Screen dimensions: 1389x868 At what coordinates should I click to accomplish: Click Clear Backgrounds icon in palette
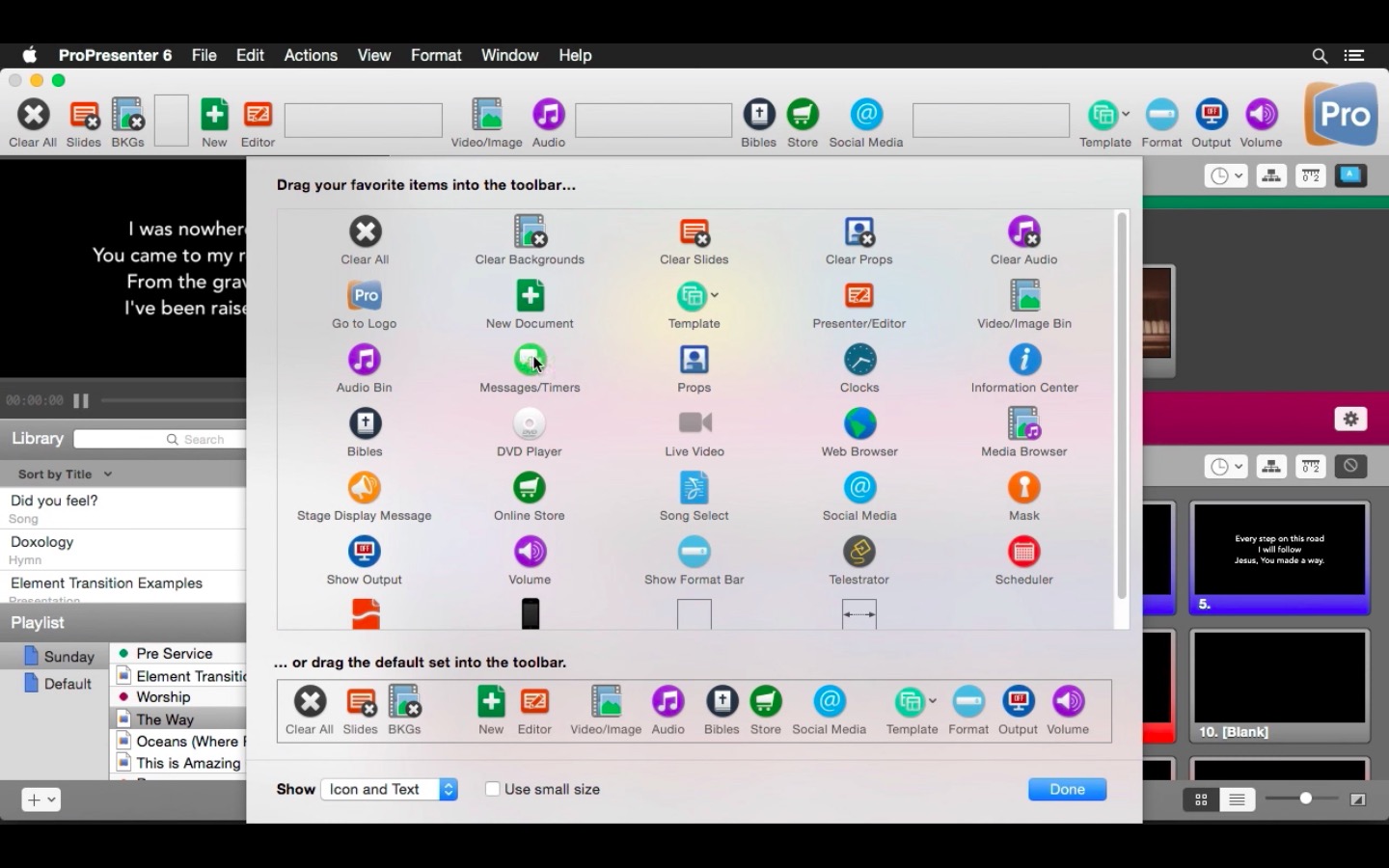tap(530, 231)
